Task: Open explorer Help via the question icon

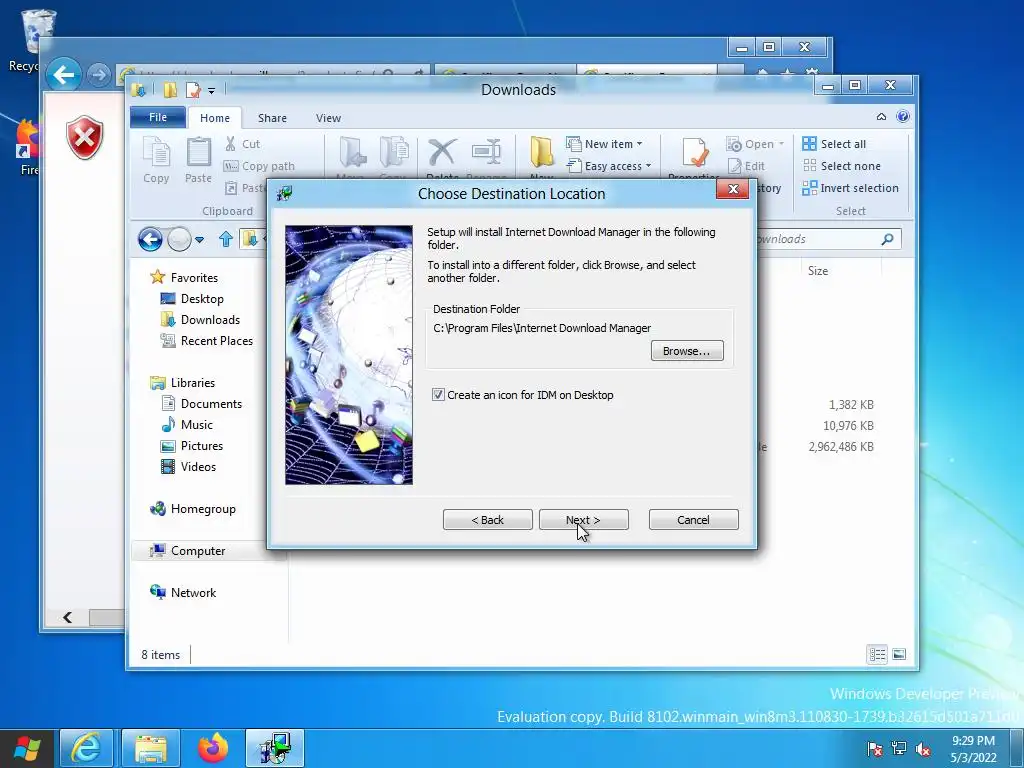Action: [x=903, y=117]
